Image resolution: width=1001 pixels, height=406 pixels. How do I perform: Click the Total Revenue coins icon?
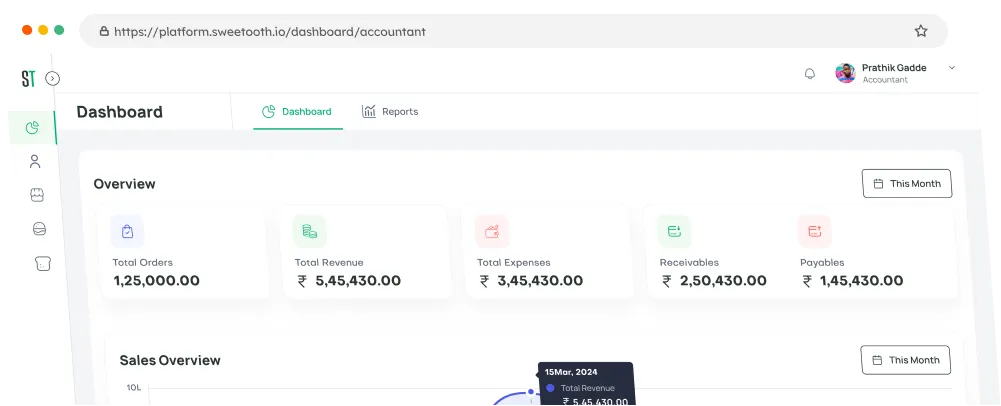[310, 231]
